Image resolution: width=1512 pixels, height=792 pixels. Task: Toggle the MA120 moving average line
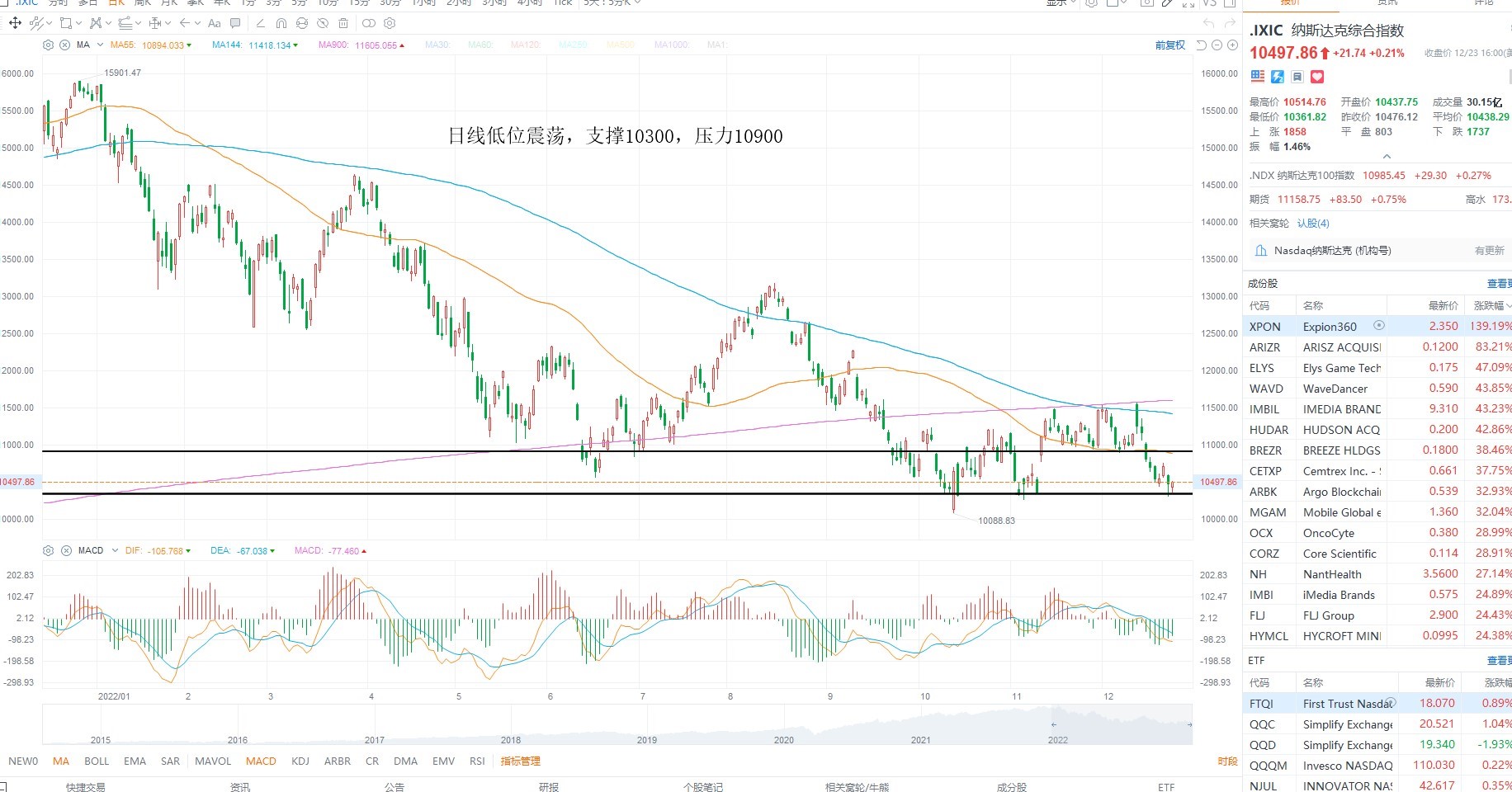pyautogui.click(x=525, y=45)
